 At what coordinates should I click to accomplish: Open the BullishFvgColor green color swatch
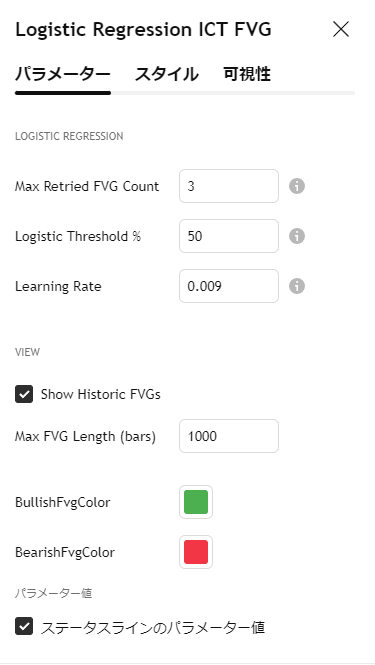click(x=196, y=502)
